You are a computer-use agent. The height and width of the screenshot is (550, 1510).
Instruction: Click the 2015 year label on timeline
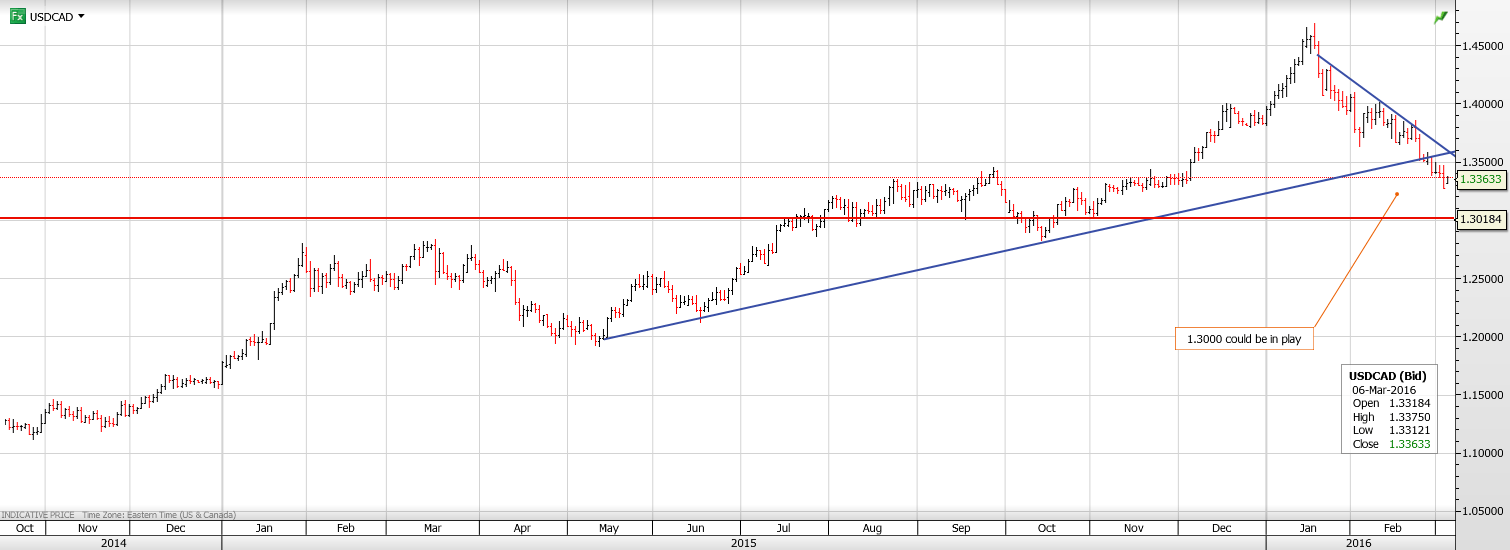743,543
